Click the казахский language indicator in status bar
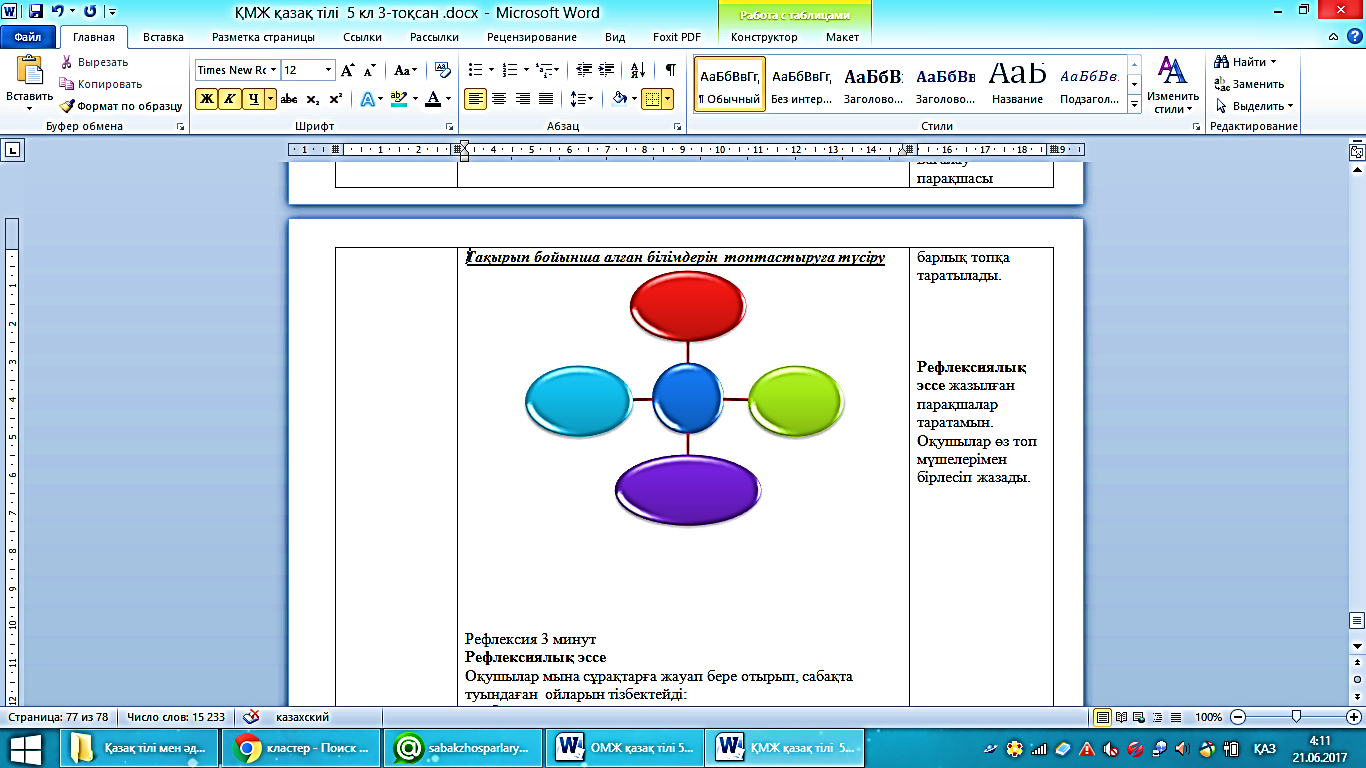Screen dimensions: 1366x768 coord(302,717)
